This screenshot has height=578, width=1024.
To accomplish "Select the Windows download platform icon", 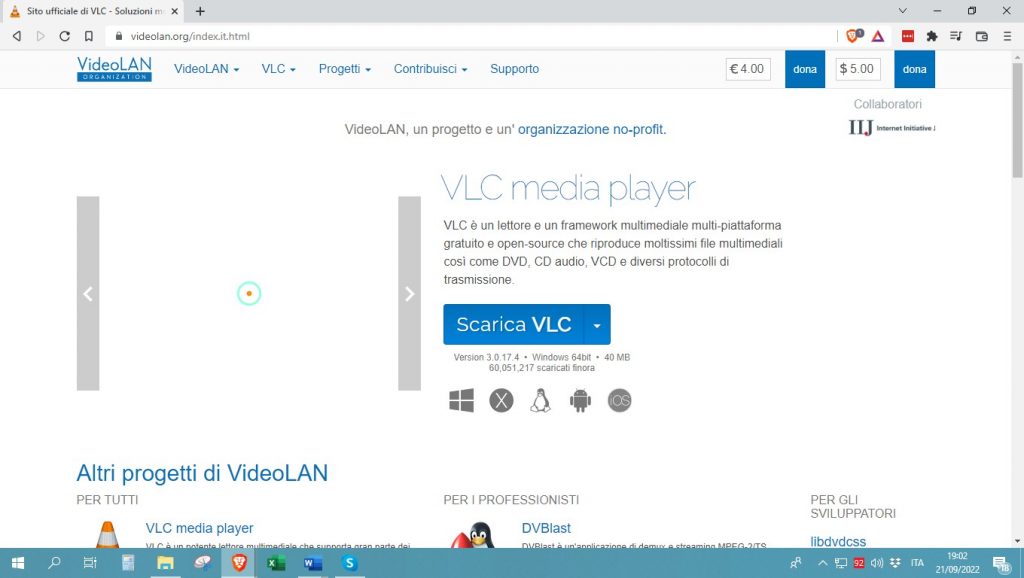I will 460,400.
